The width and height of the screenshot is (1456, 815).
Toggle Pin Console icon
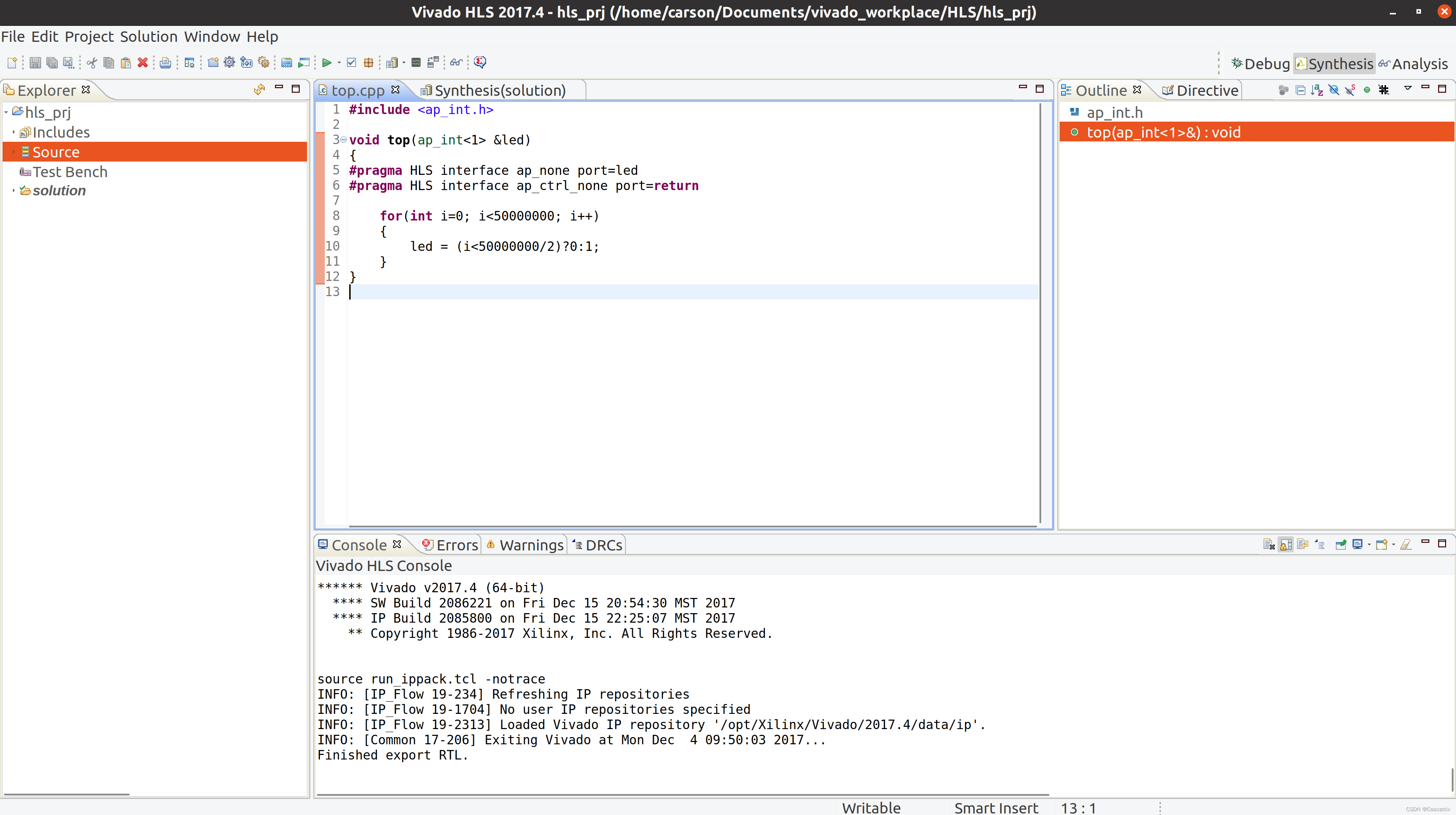pyautogui.click(x=1341, y=544)
